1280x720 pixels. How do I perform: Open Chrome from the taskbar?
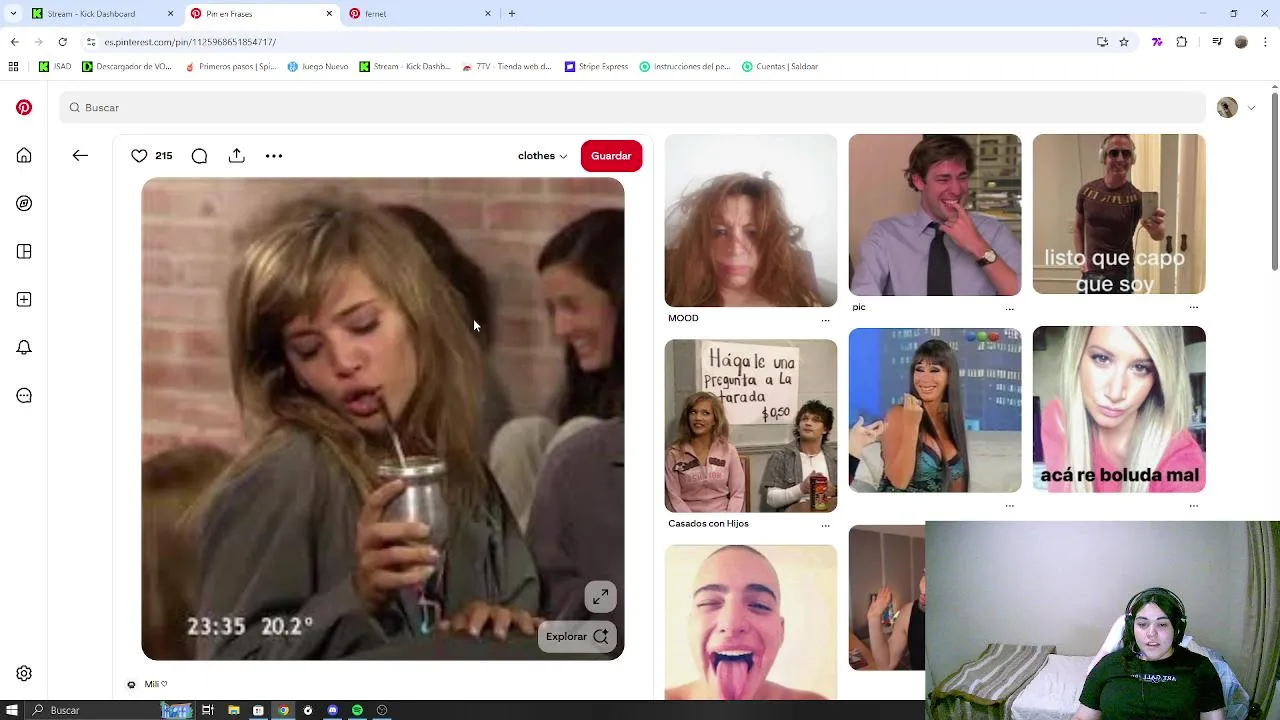(x=283, y=710)
